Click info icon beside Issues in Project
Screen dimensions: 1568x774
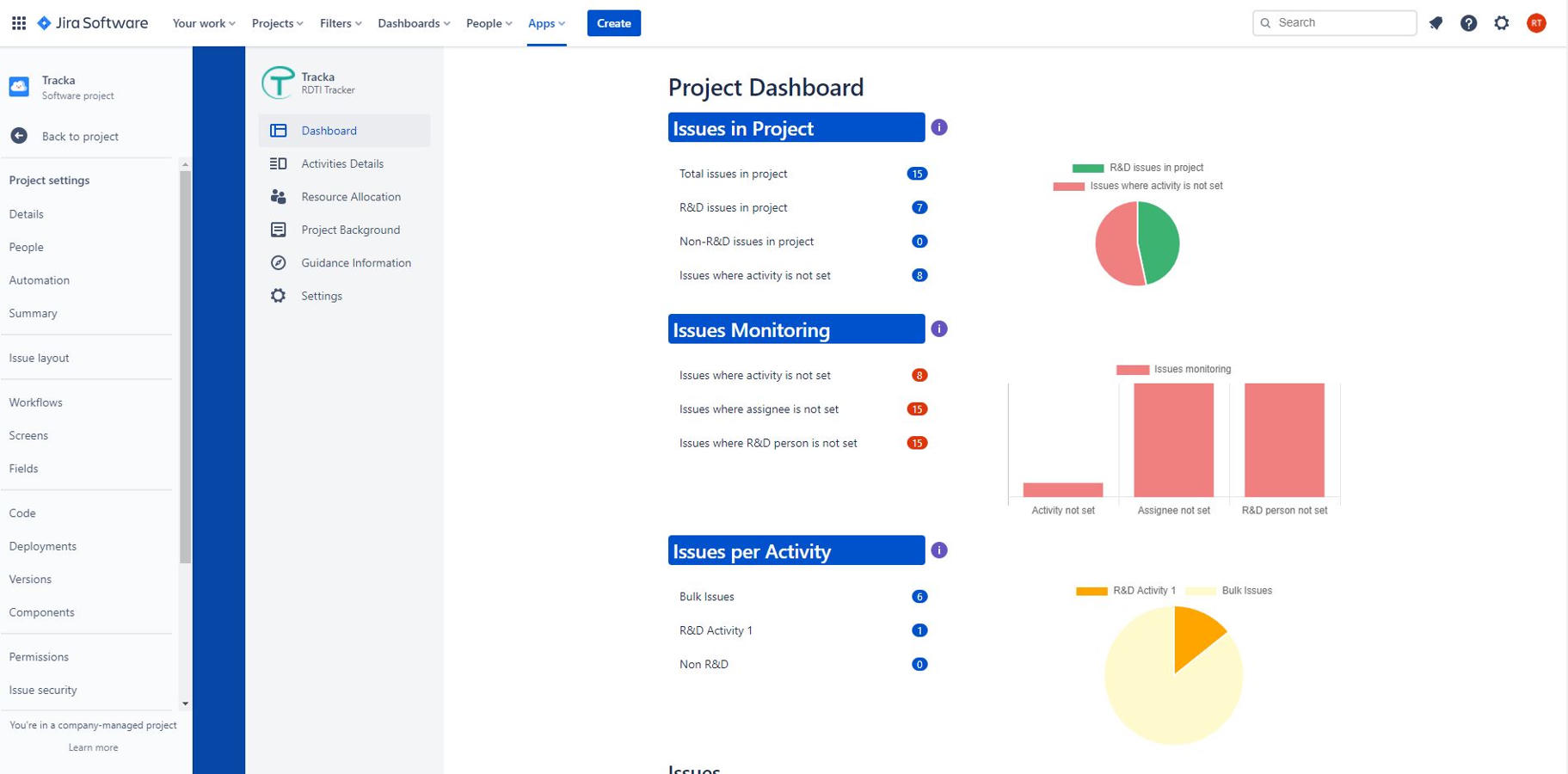tap(938, 127)
